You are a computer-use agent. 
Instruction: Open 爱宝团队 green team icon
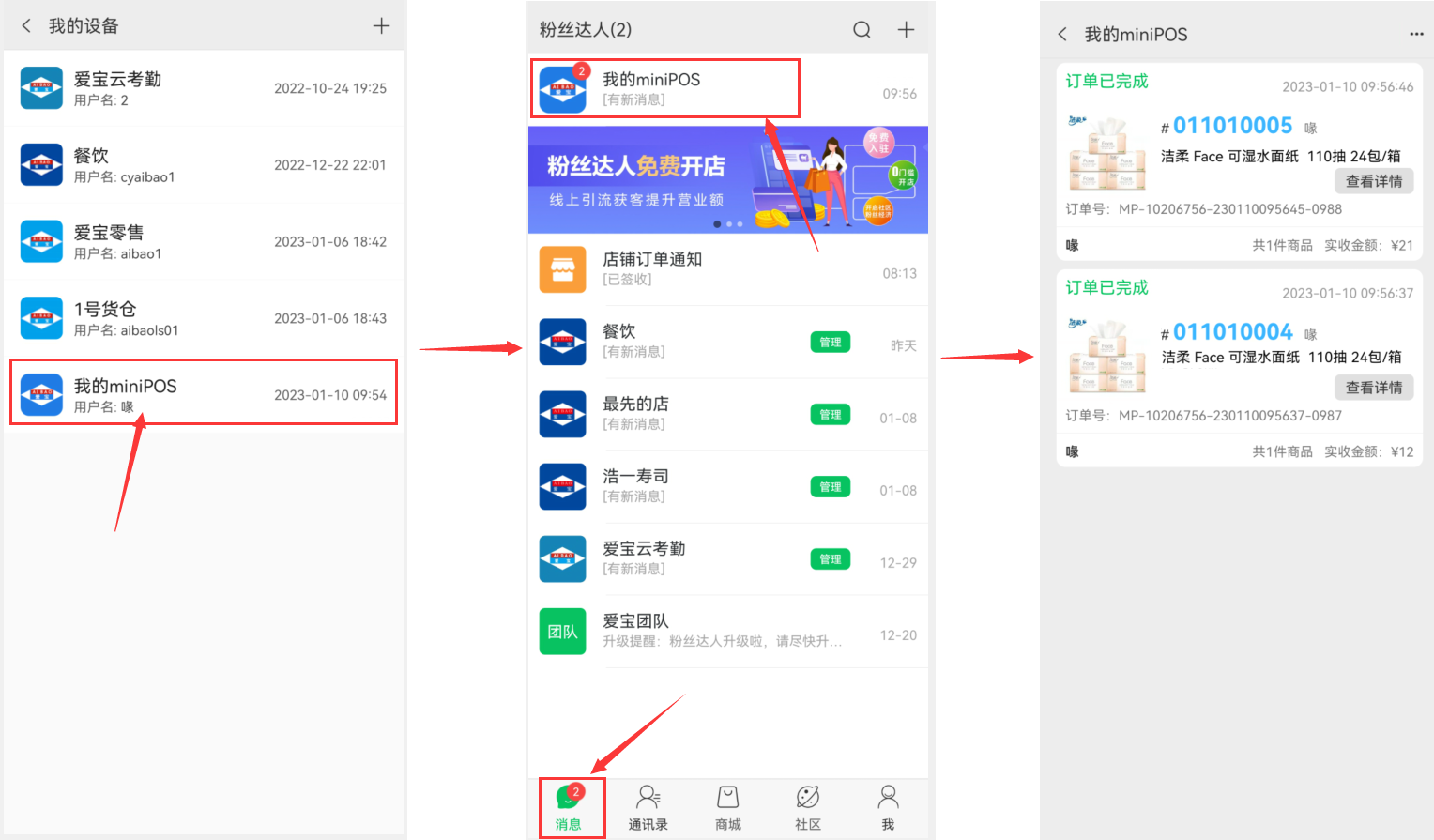coord(562,632)
